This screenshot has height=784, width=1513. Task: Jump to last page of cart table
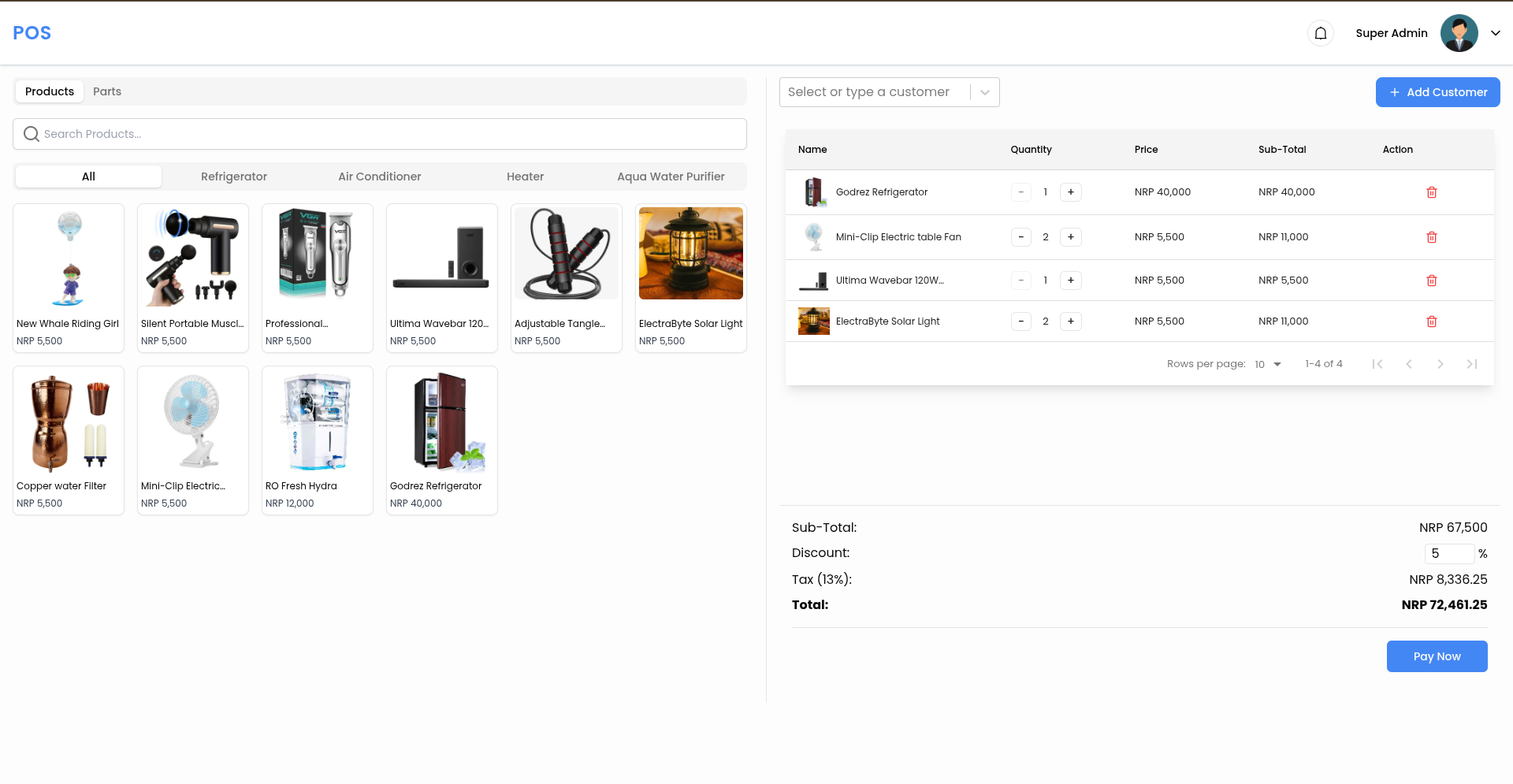(x=1471, y=364)
